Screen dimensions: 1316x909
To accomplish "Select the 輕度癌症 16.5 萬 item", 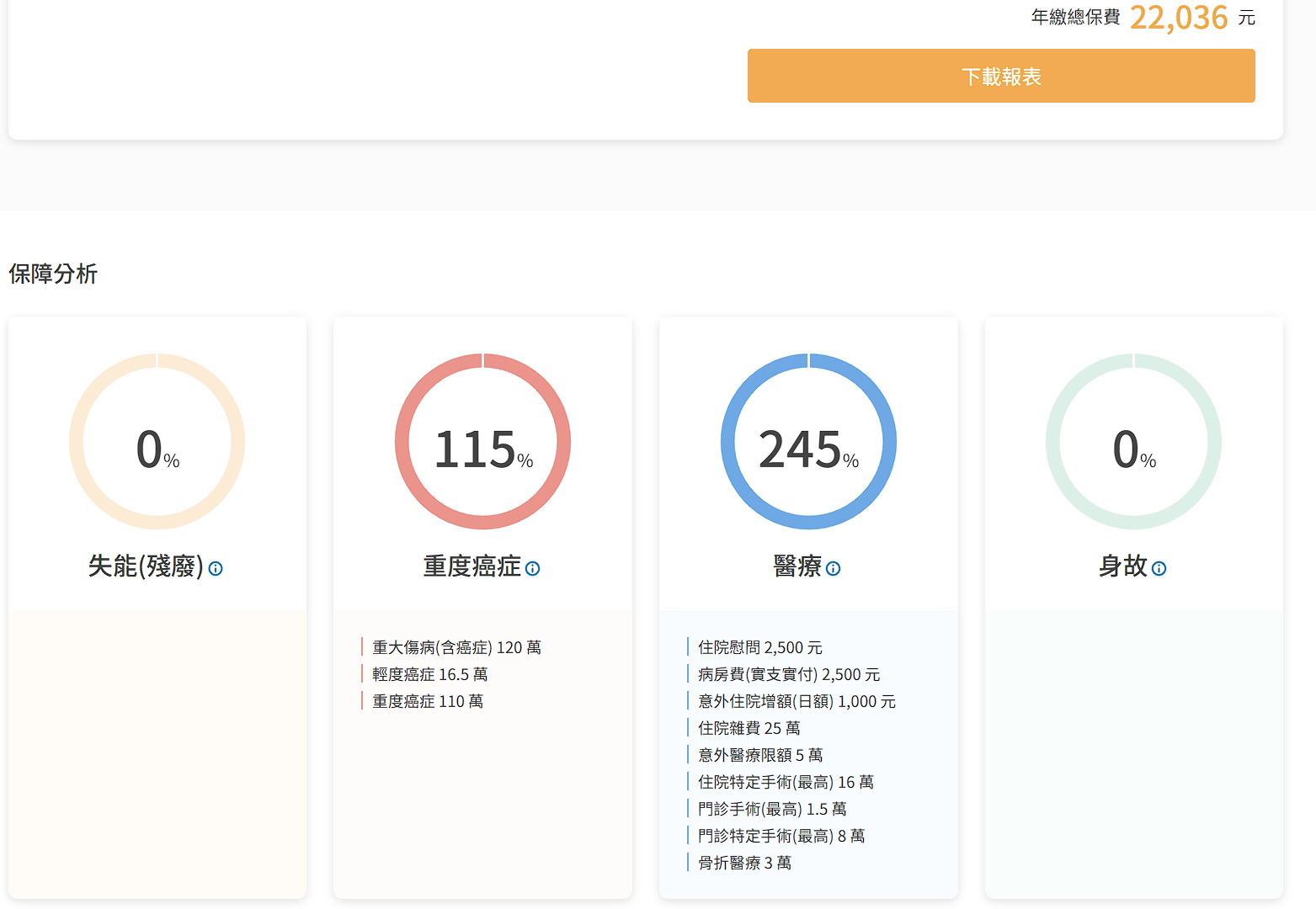I will coord(429,674).
